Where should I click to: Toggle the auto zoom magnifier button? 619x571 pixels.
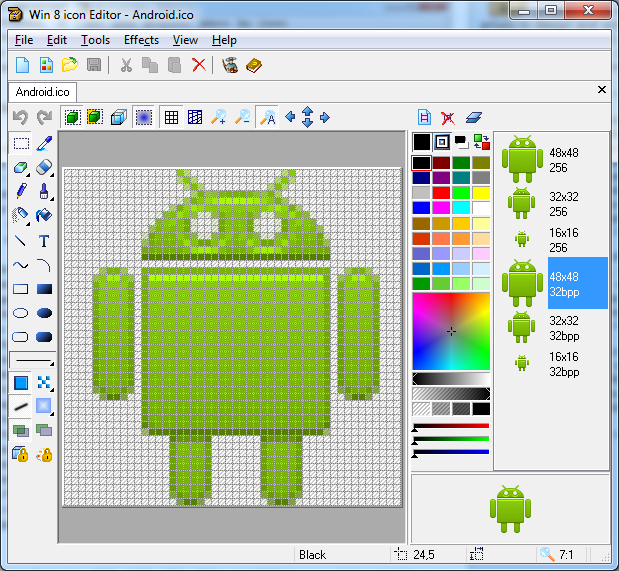[x=267, y=117]
